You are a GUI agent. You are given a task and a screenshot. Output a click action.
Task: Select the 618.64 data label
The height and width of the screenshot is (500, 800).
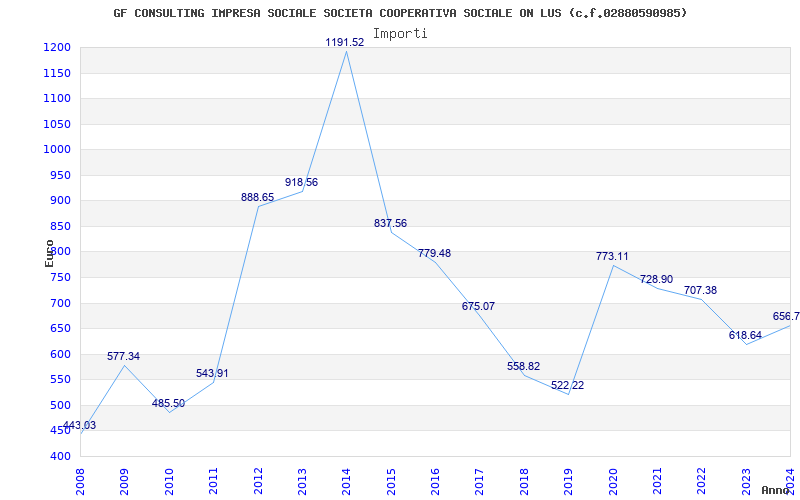[745, 335]
